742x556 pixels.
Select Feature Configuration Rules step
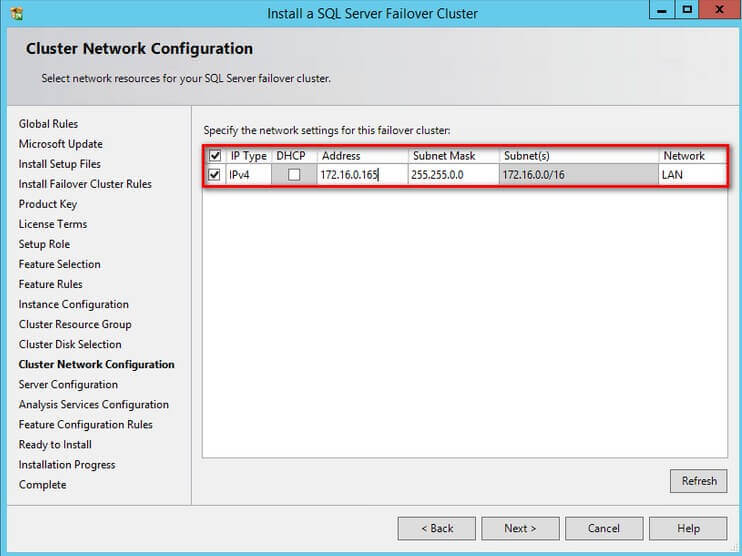(85, 424)
